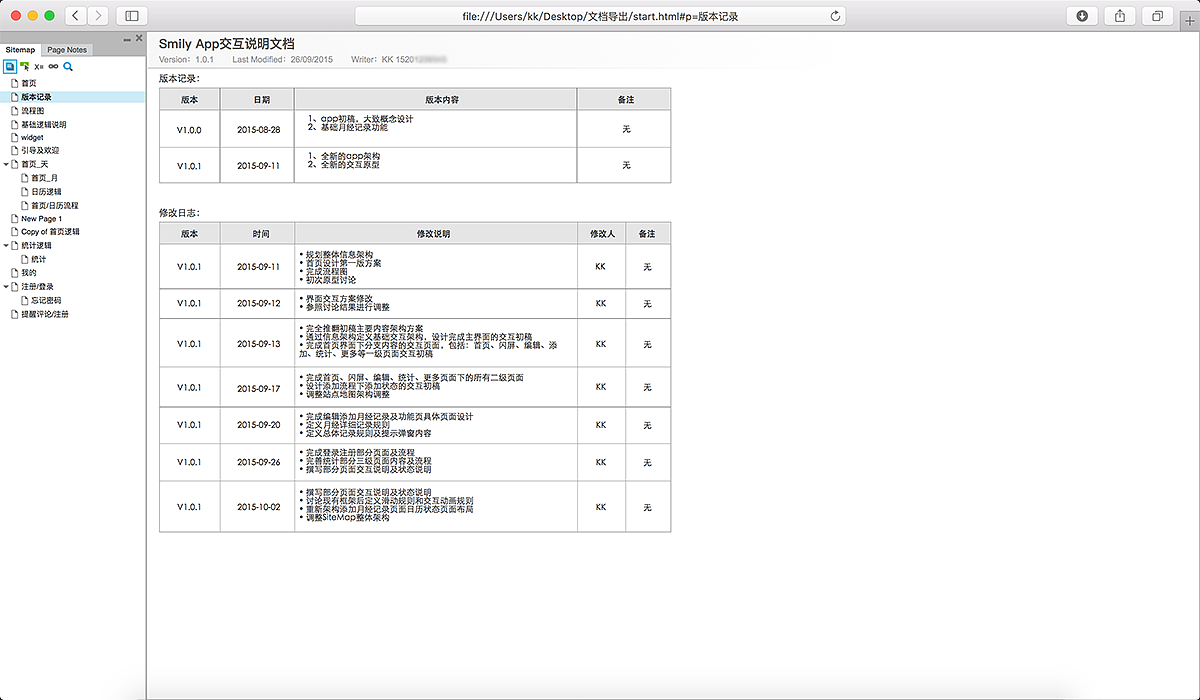Open the 首页 page in sitemap
This screenshot has width=1200, height=700.
click(29, 83)
